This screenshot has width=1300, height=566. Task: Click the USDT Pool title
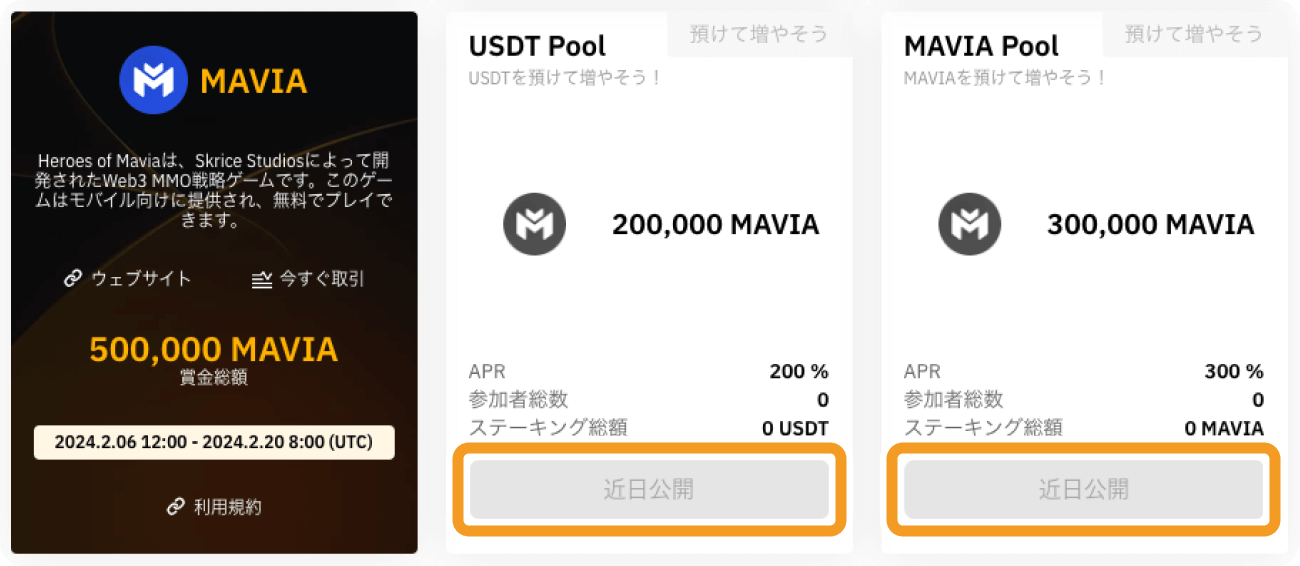click(537, 46)
